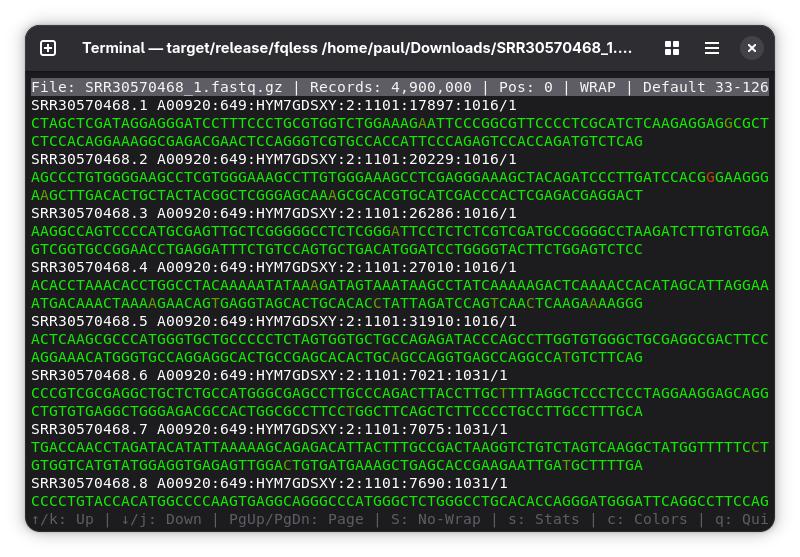Viewport: 800px width, 557px height.
Task: Click the '↓/j: Down' help hint
Action: (161, 520)
